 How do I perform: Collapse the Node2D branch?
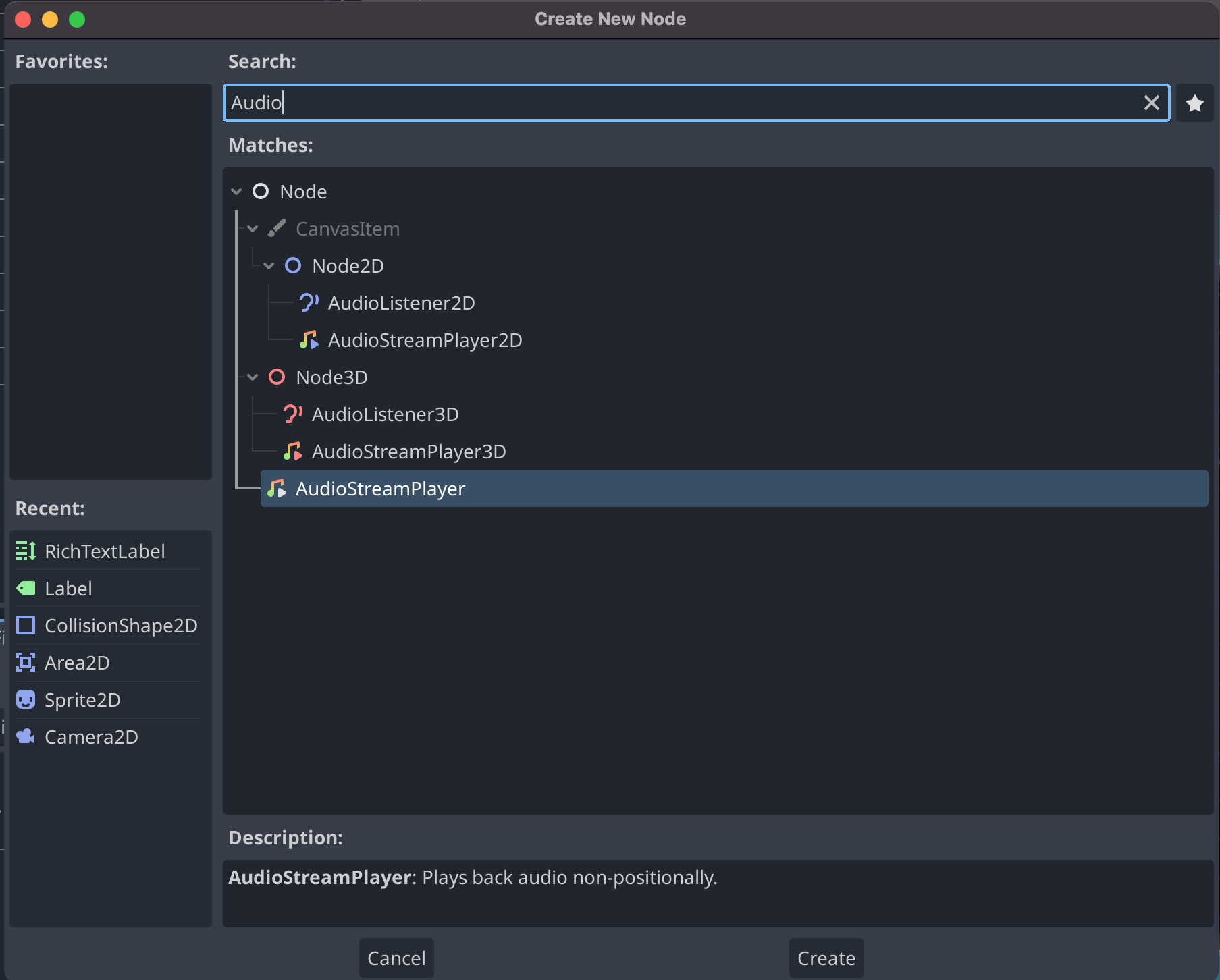click(269, 266)
